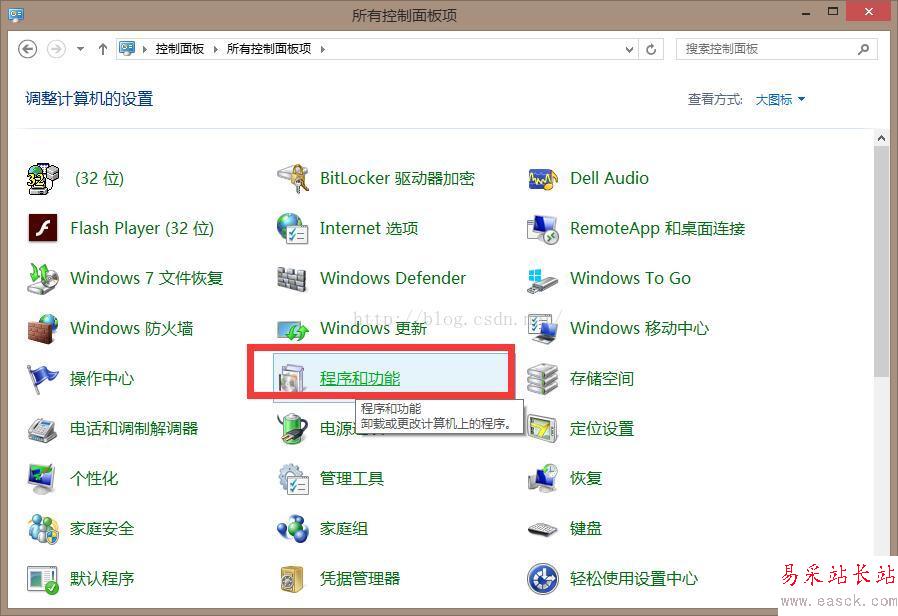Viewport: 898px width, 616px height.
Task: Click the 凭据管理器 safe icon
Action: [293, 579]
